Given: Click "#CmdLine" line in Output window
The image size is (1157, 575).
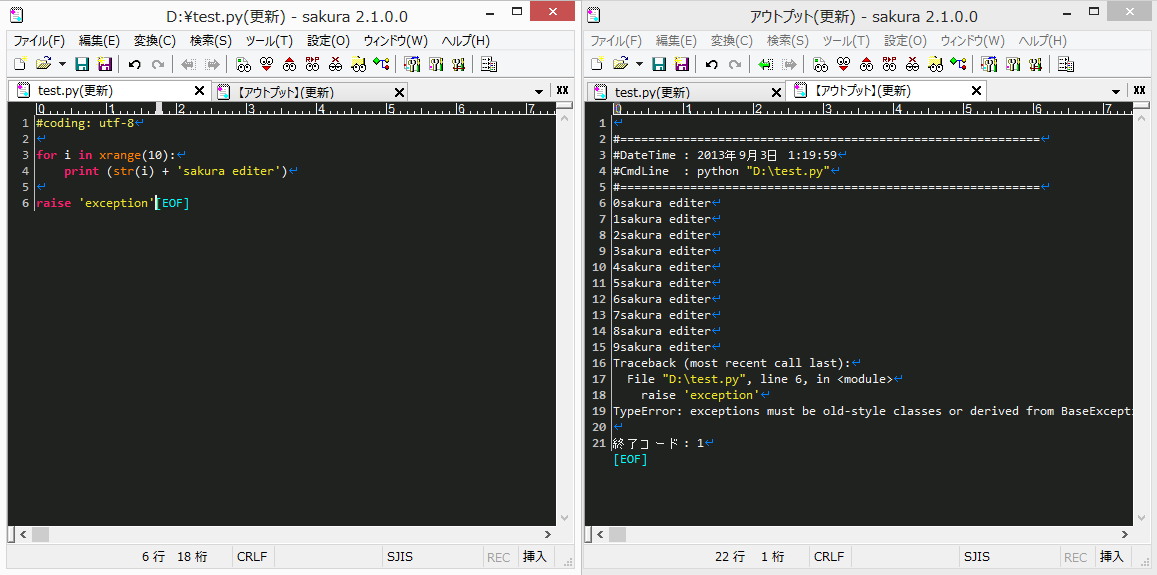Looking at the screenshot, I should point(722,171).
